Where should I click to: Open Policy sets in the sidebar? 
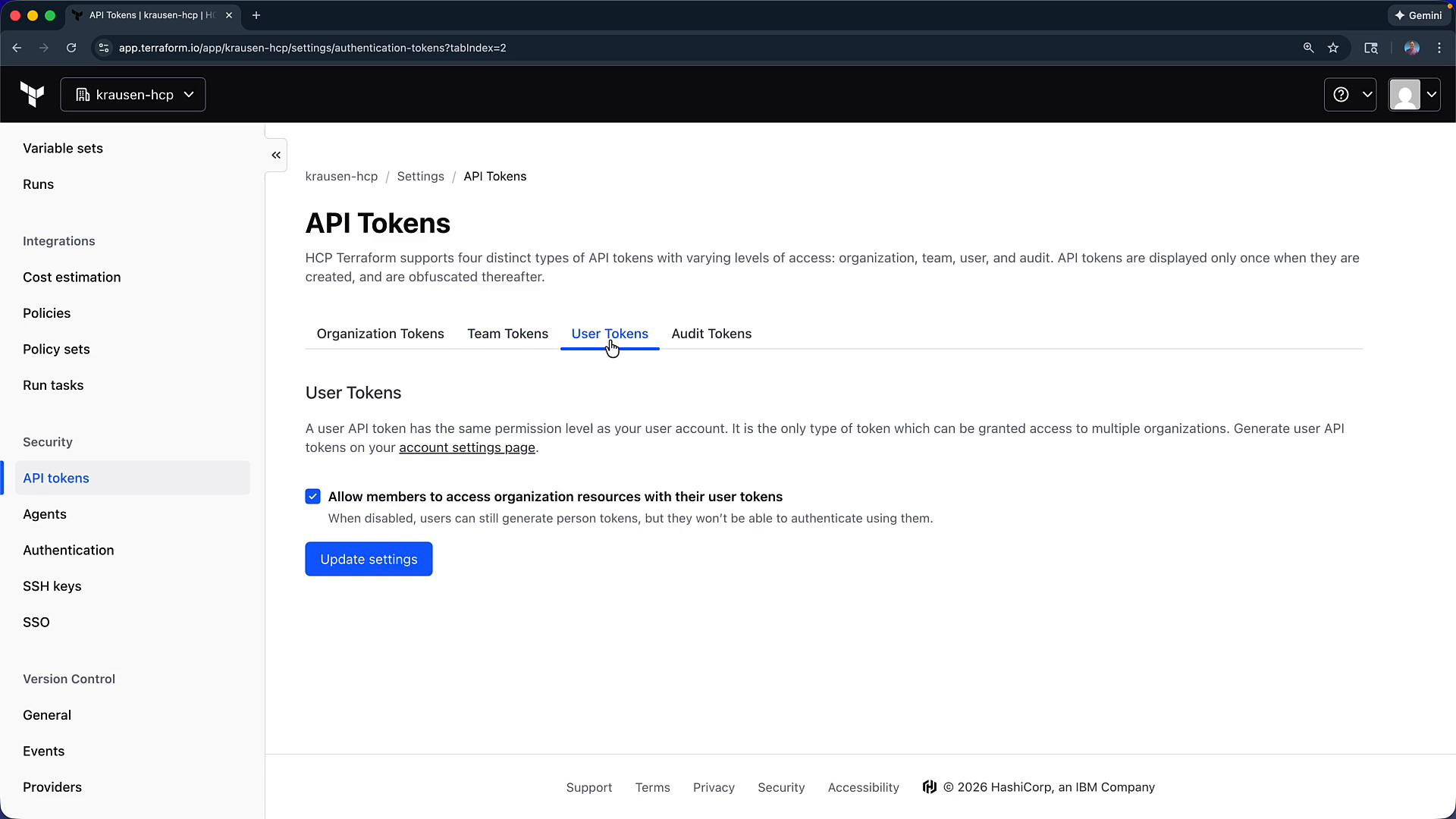[x=56, y=350]
